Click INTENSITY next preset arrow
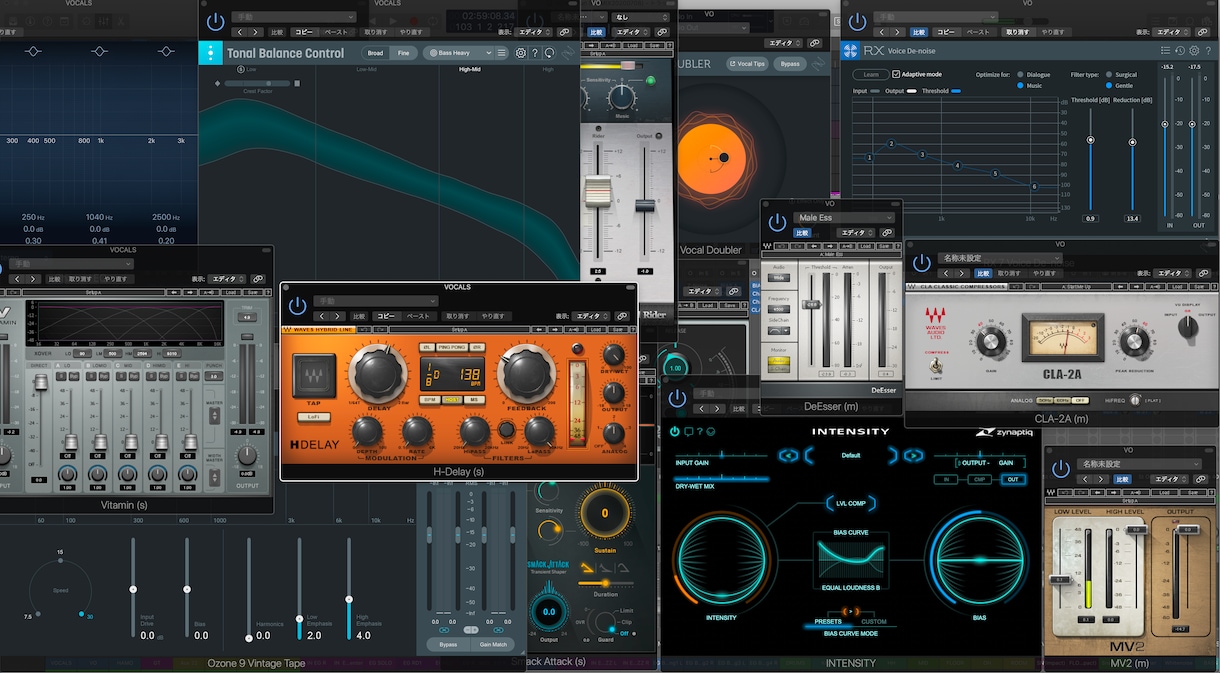The width and height of the screenshot is (1220, 673). point(912,455)
